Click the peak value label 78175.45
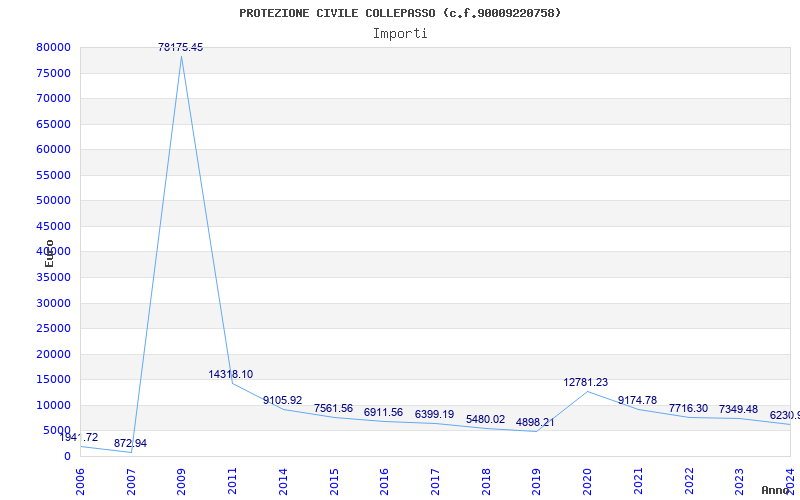The height and width of the screenshot is (500, 800). coord(181,47)
